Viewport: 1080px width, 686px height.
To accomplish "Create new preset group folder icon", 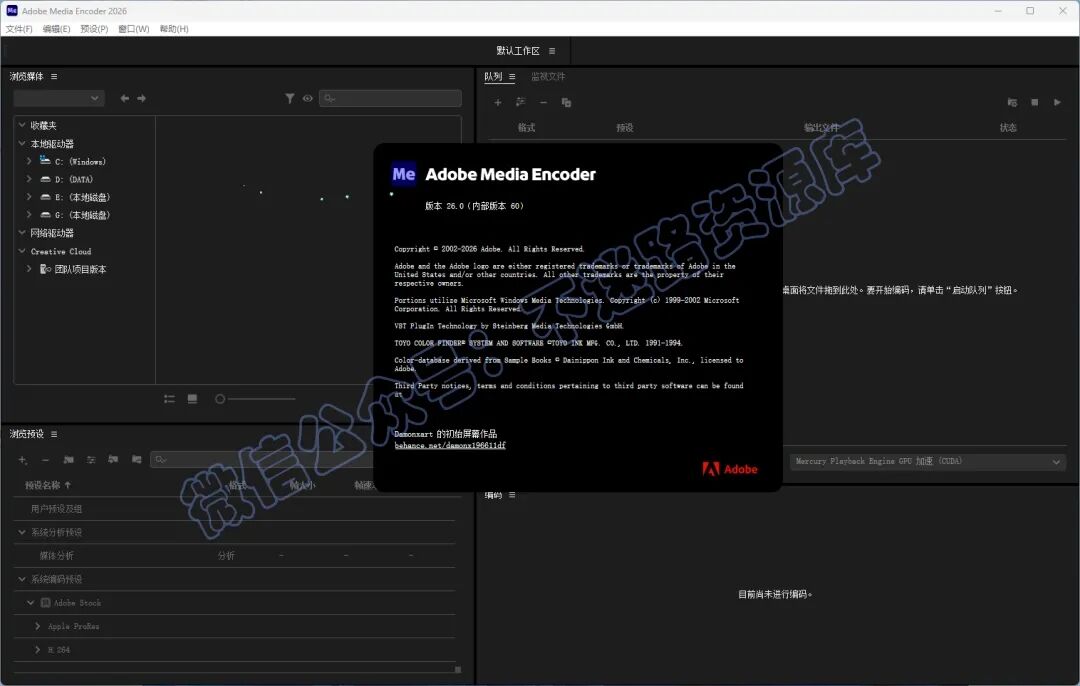I will coord(68,459).
